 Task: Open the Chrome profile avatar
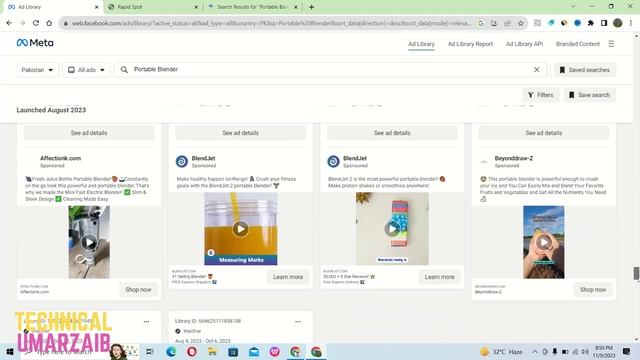618,23
